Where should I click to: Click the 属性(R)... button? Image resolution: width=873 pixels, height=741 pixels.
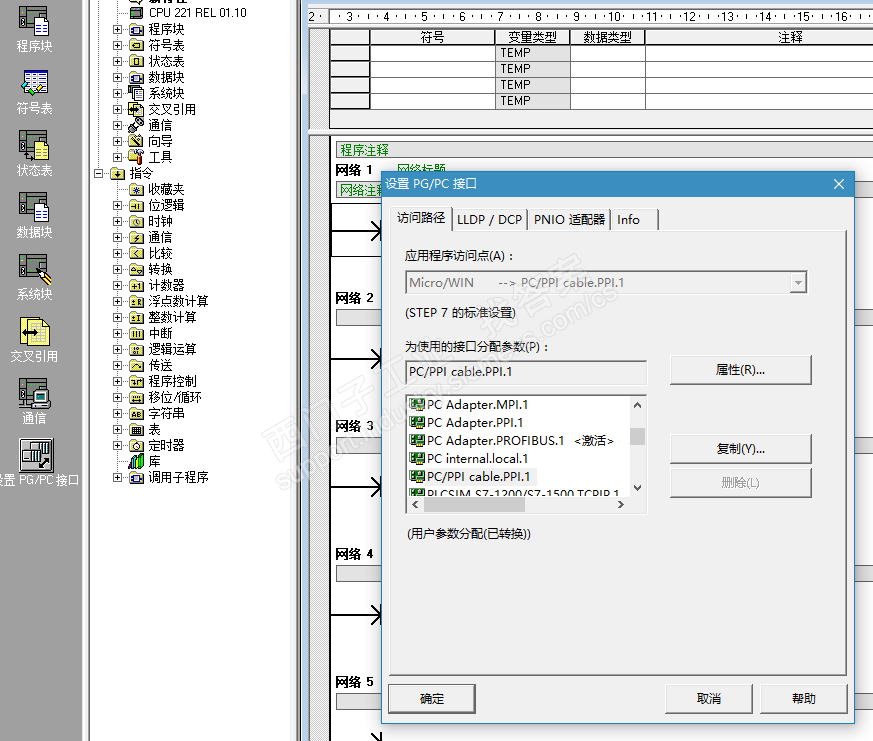740,370
